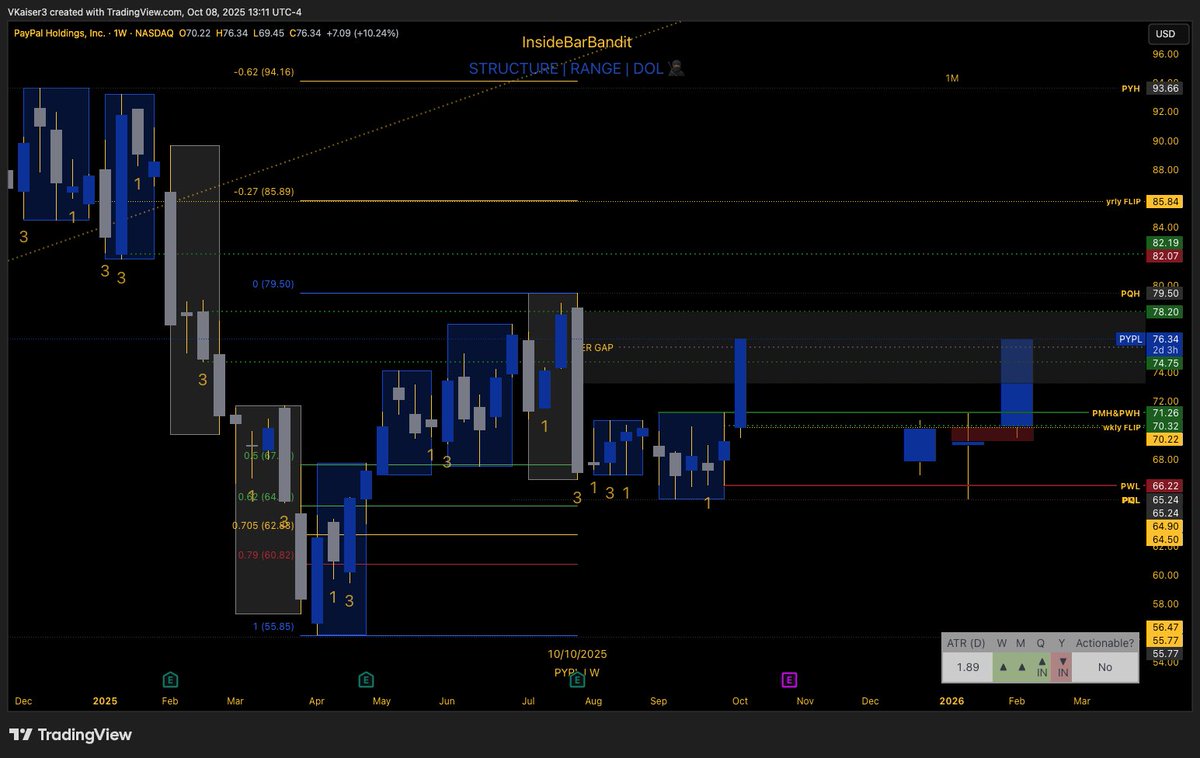
Task: Click the yellow 64.50 price label
Action: (1165, 540)
